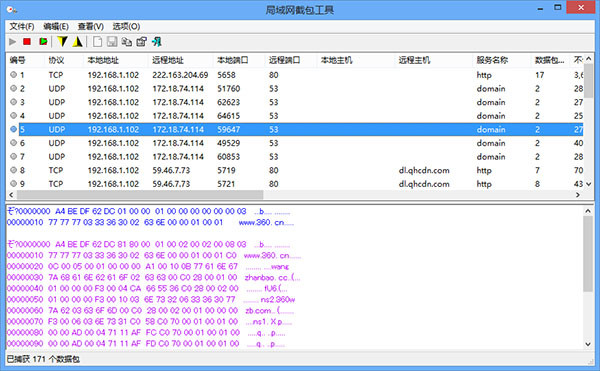Open the 文件(F) menu
Screen dimensions: 600x371
[22, 26]
